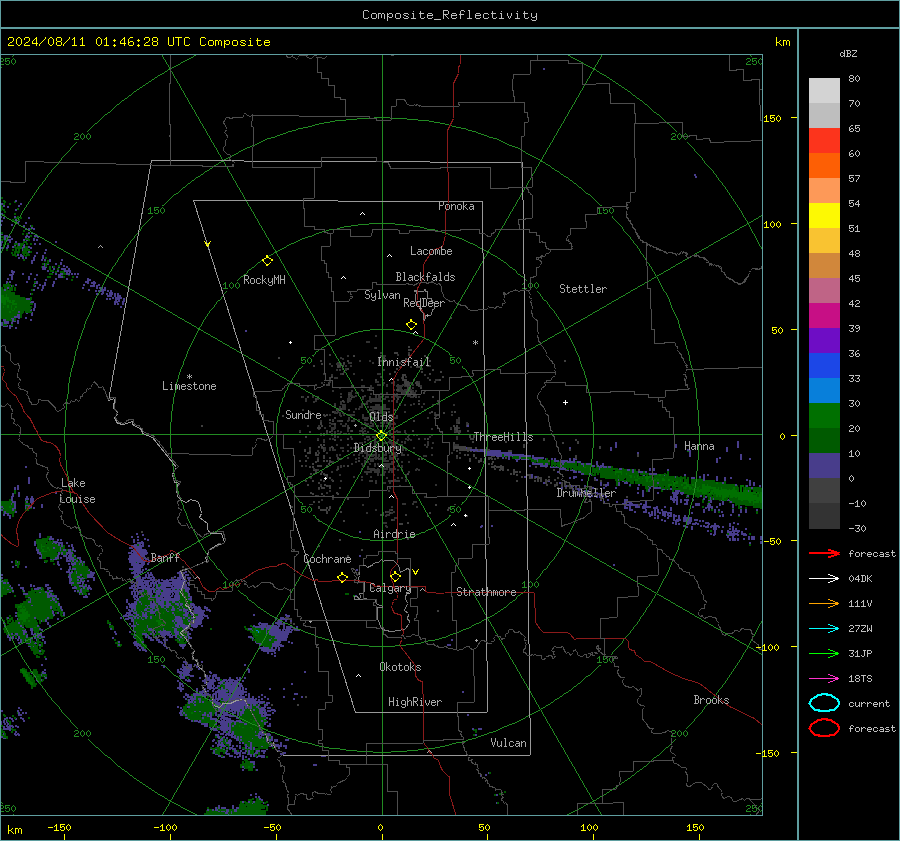This screenshot has height=841, width=900.
Task: Click the yellow diamond marker above Calgary label
Action: pyautogui.click(x=395, y=576)
